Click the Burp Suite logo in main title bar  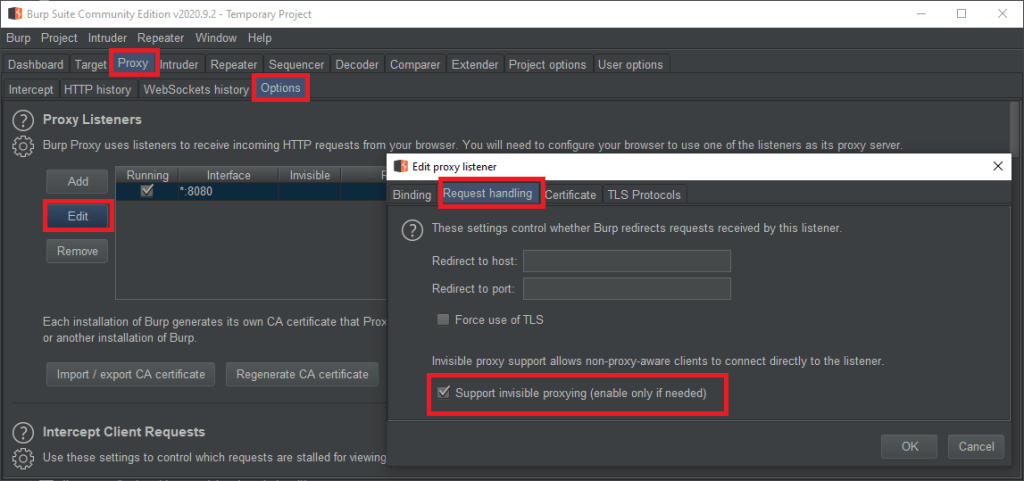[x=15, y=14]
